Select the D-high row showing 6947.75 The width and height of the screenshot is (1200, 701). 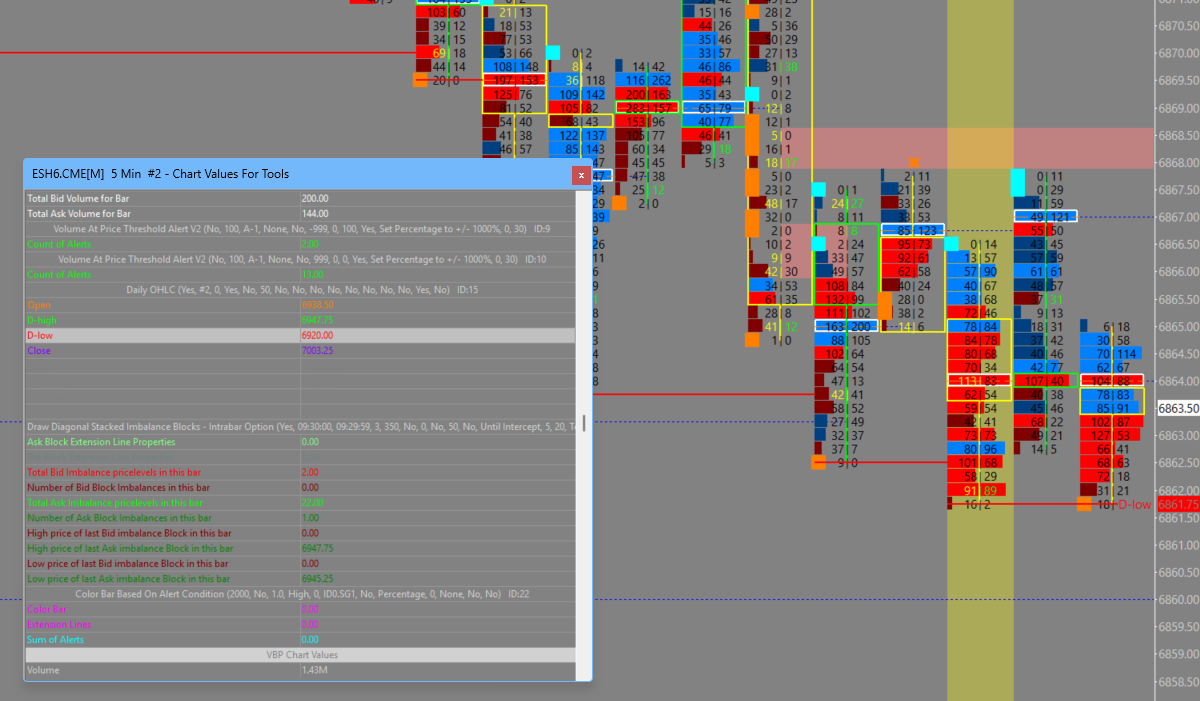300,320
